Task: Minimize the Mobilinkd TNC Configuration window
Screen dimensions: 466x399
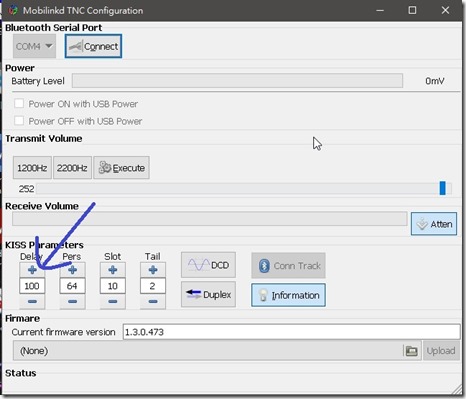Action: pos(380,10)
